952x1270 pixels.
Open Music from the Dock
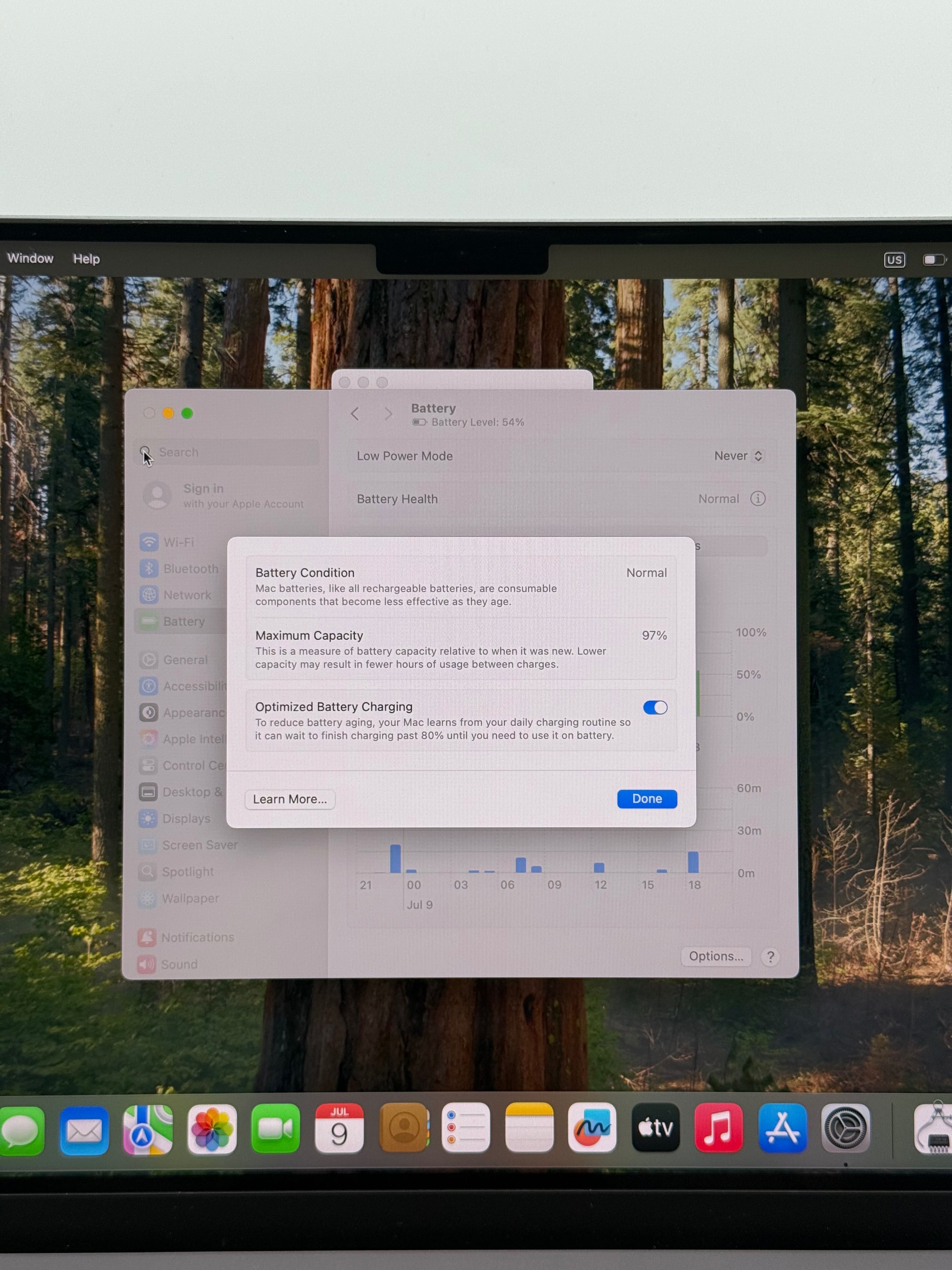718,1128
